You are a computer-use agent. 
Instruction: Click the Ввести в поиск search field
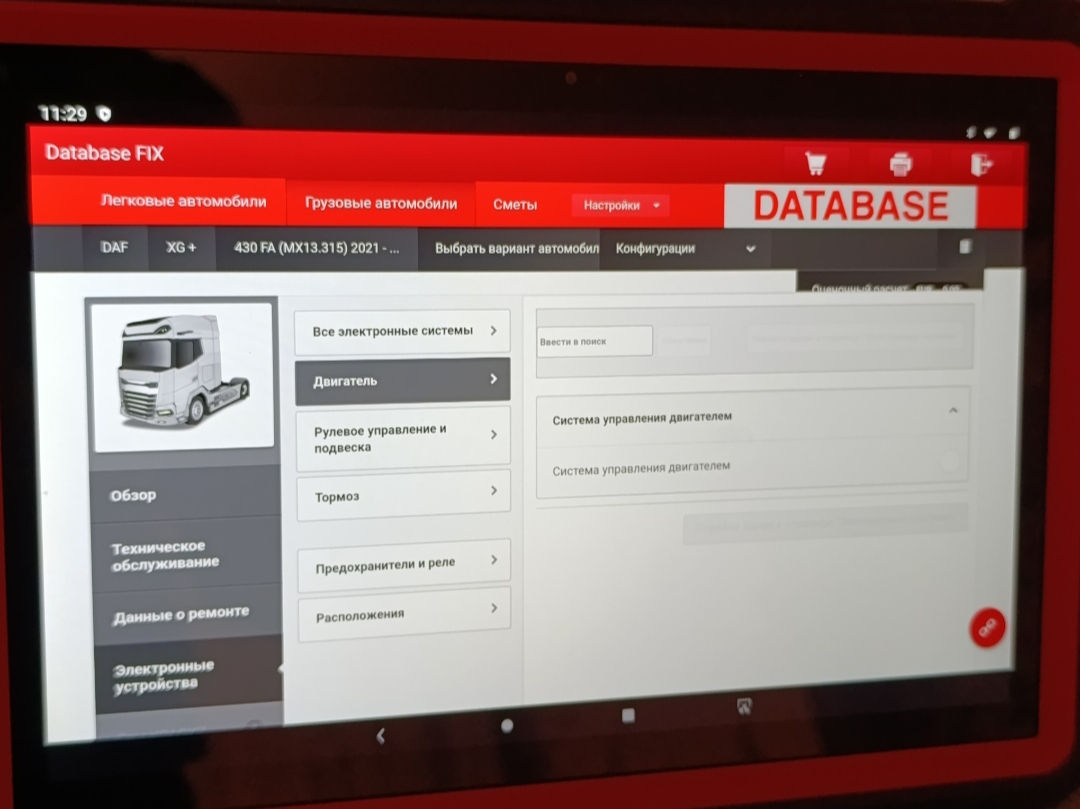(x=594, y=342)
